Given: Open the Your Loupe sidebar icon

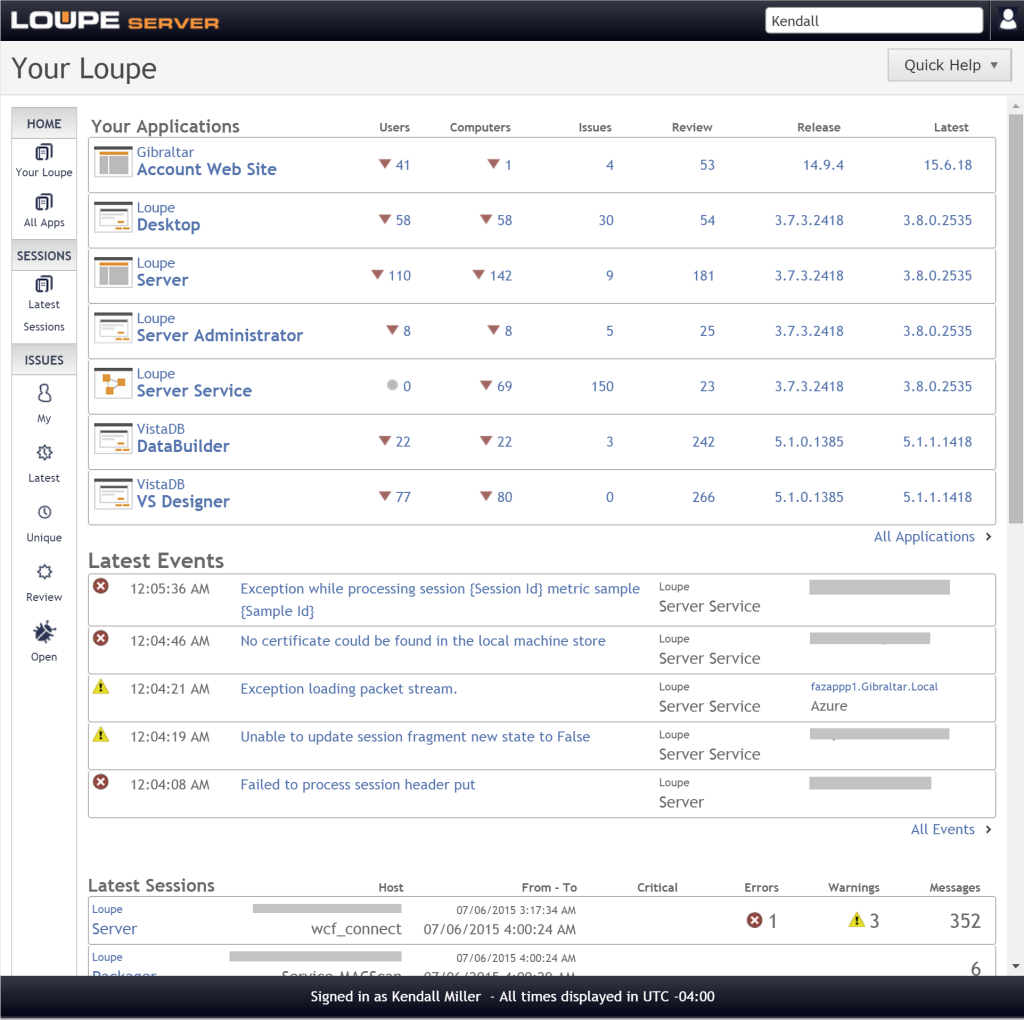Looking at the screenshot, I should (x=43, y=152).
